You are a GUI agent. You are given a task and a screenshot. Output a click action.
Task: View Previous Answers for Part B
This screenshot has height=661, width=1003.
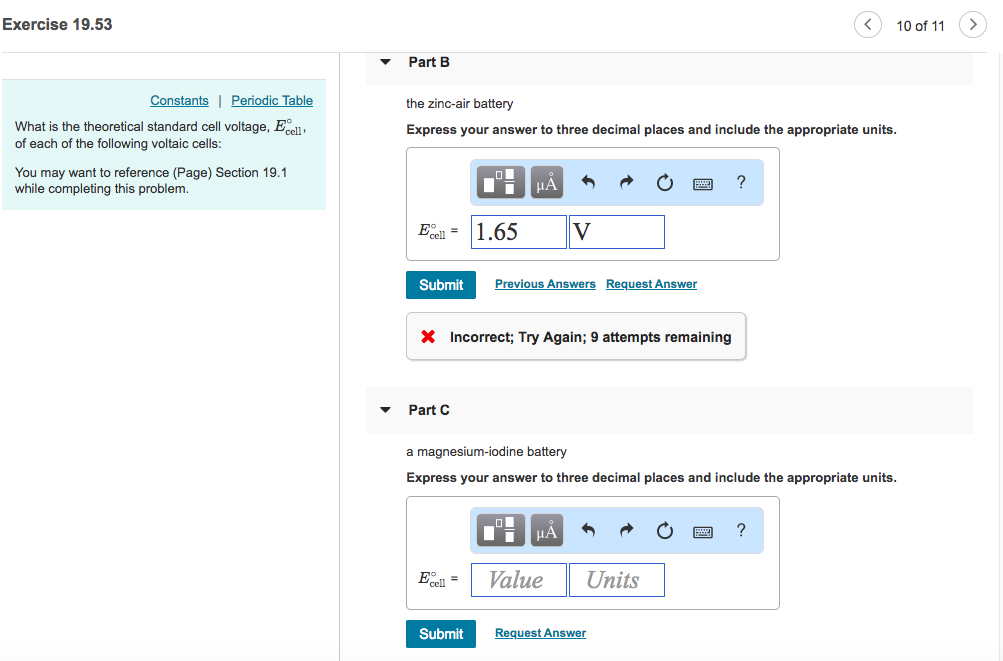point(544,284)
